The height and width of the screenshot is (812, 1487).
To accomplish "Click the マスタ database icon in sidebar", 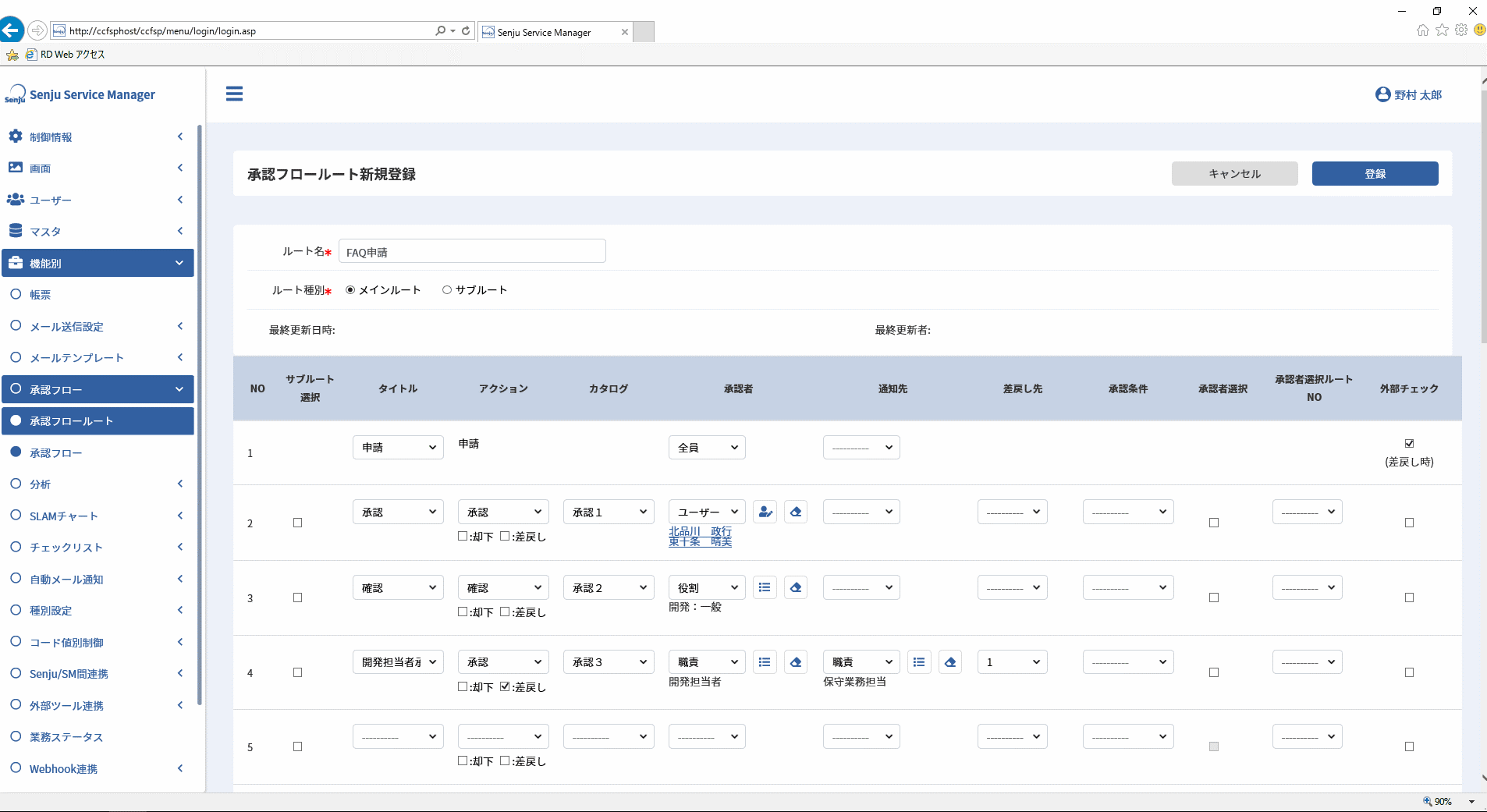I will pyautogui.click(x=16, y=231).
